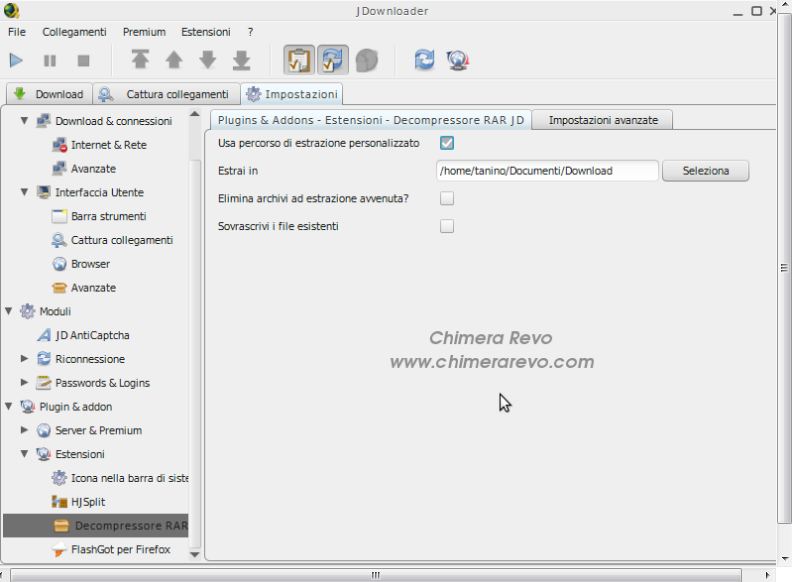792x582 pixels.
Task: Expand Server & Premium tree node
Action: [24, 430]
